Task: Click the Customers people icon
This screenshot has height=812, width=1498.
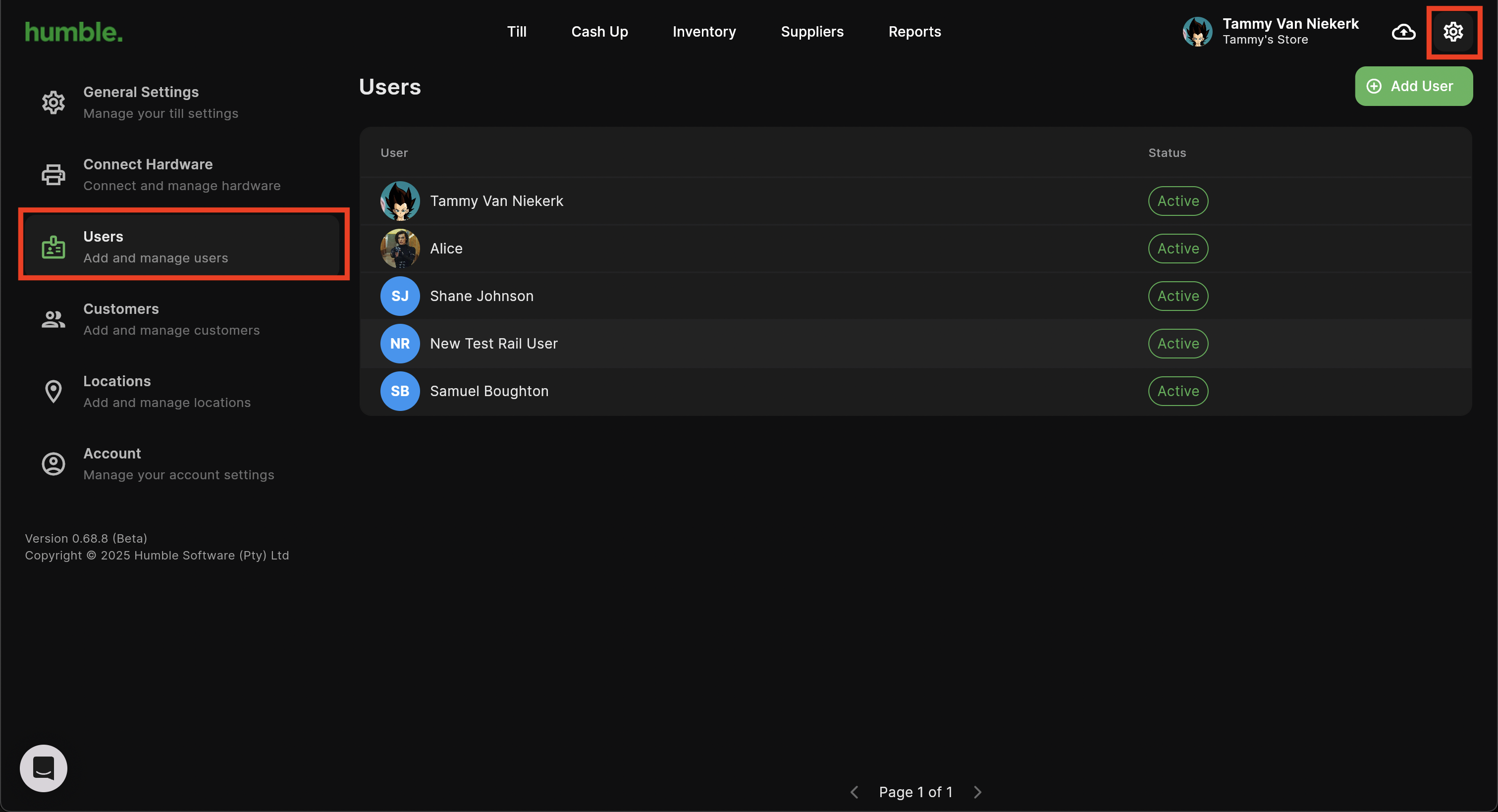Action: [x=53, y=319]
